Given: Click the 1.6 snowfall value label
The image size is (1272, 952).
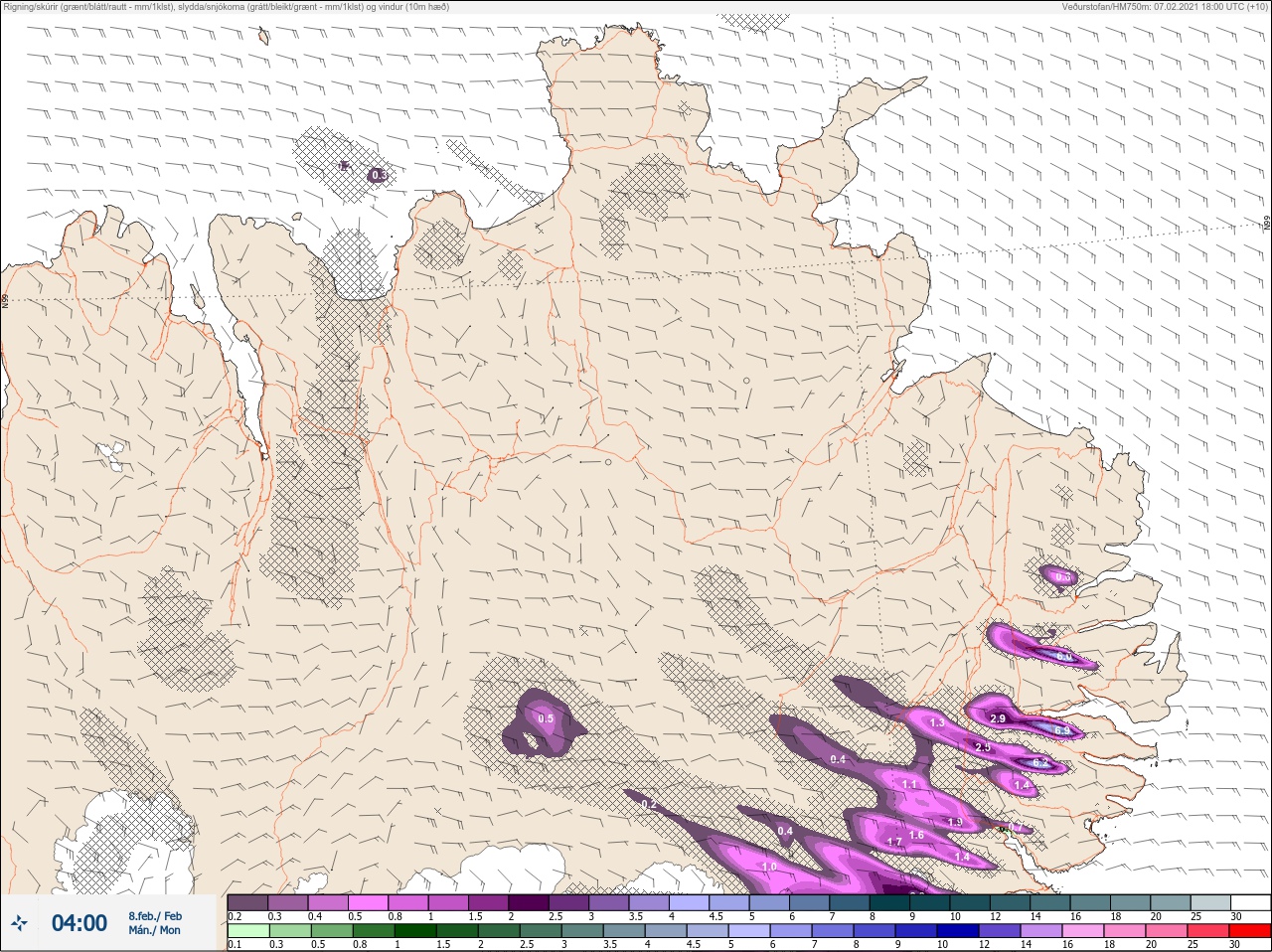Looking at the screenshot, I should point(916,835).
